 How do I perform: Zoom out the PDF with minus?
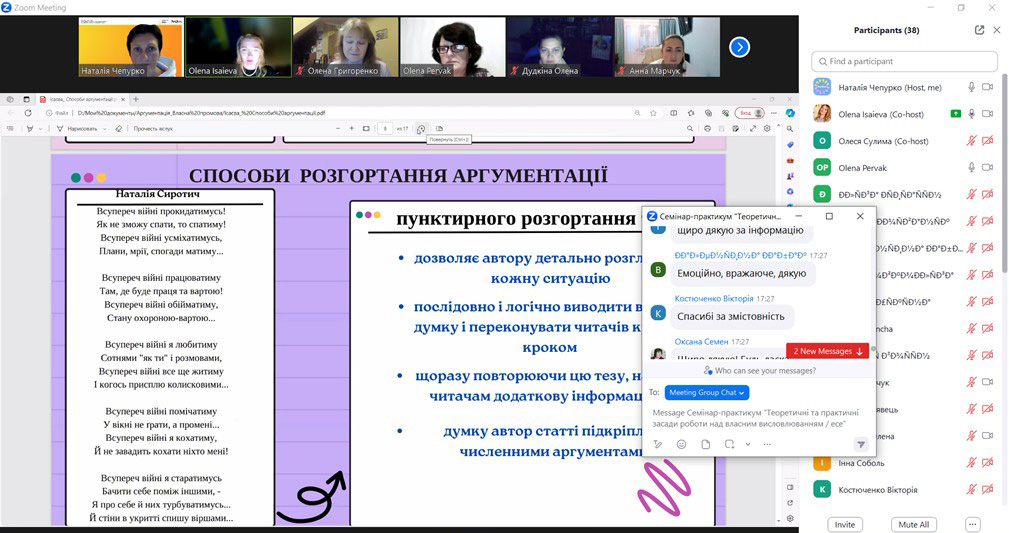point(338,129)
